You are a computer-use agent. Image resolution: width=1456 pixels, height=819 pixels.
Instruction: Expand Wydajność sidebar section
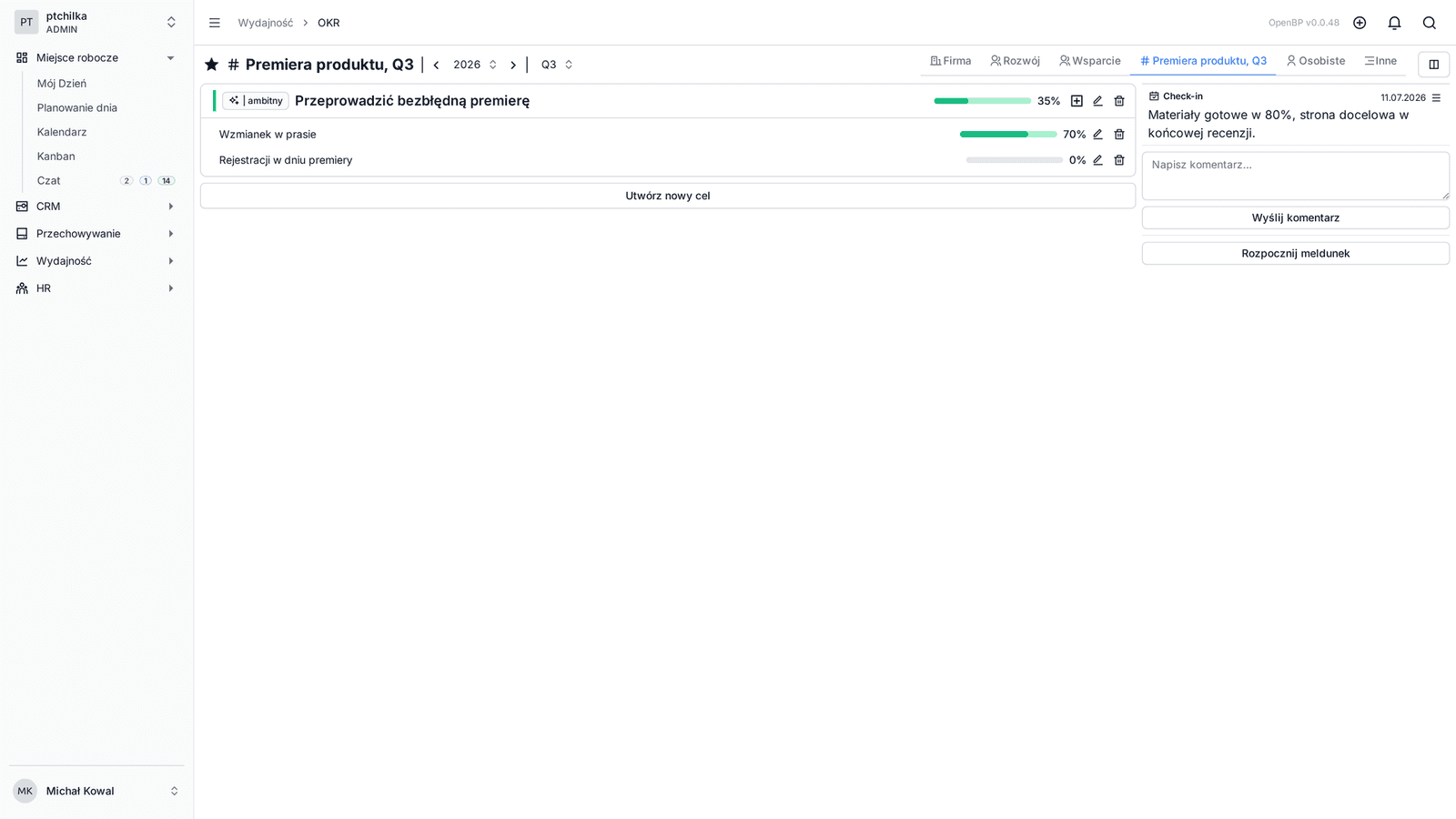(96, 261)
